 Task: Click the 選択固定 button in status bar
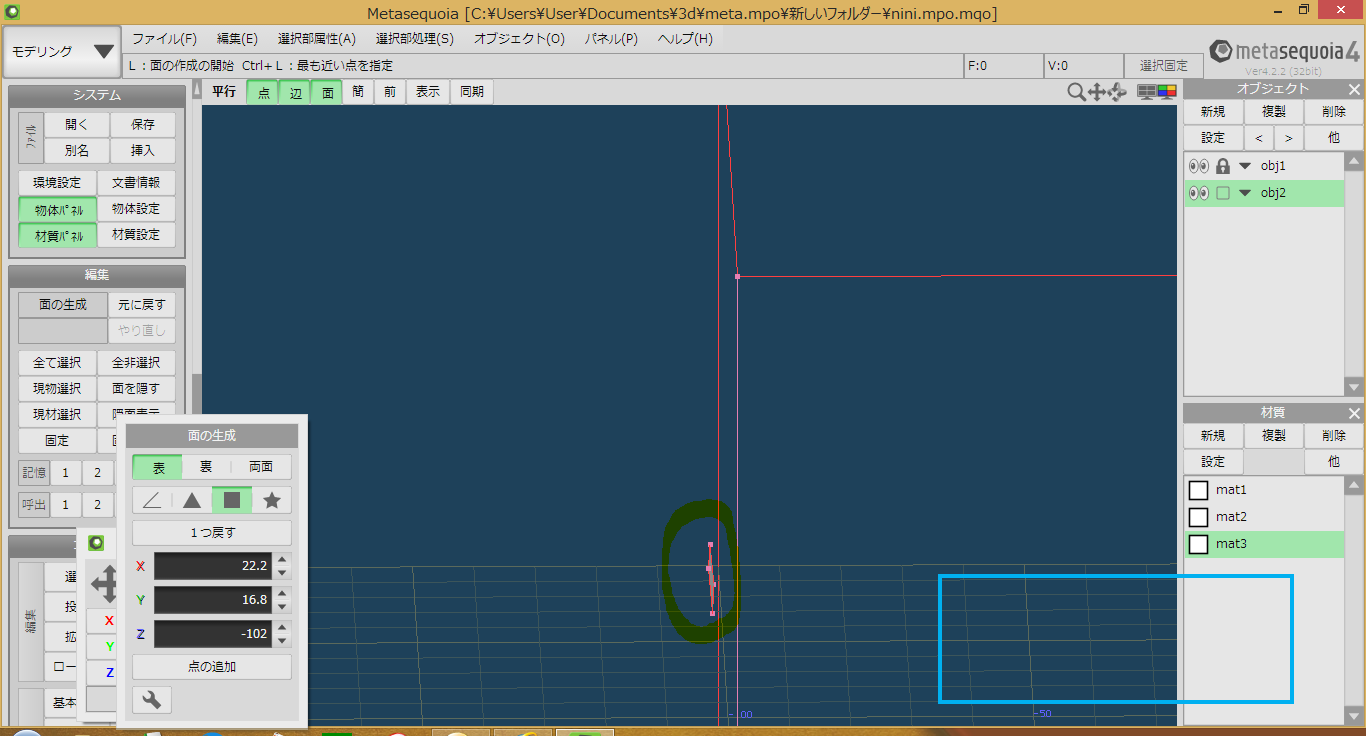pos(1164,66)
